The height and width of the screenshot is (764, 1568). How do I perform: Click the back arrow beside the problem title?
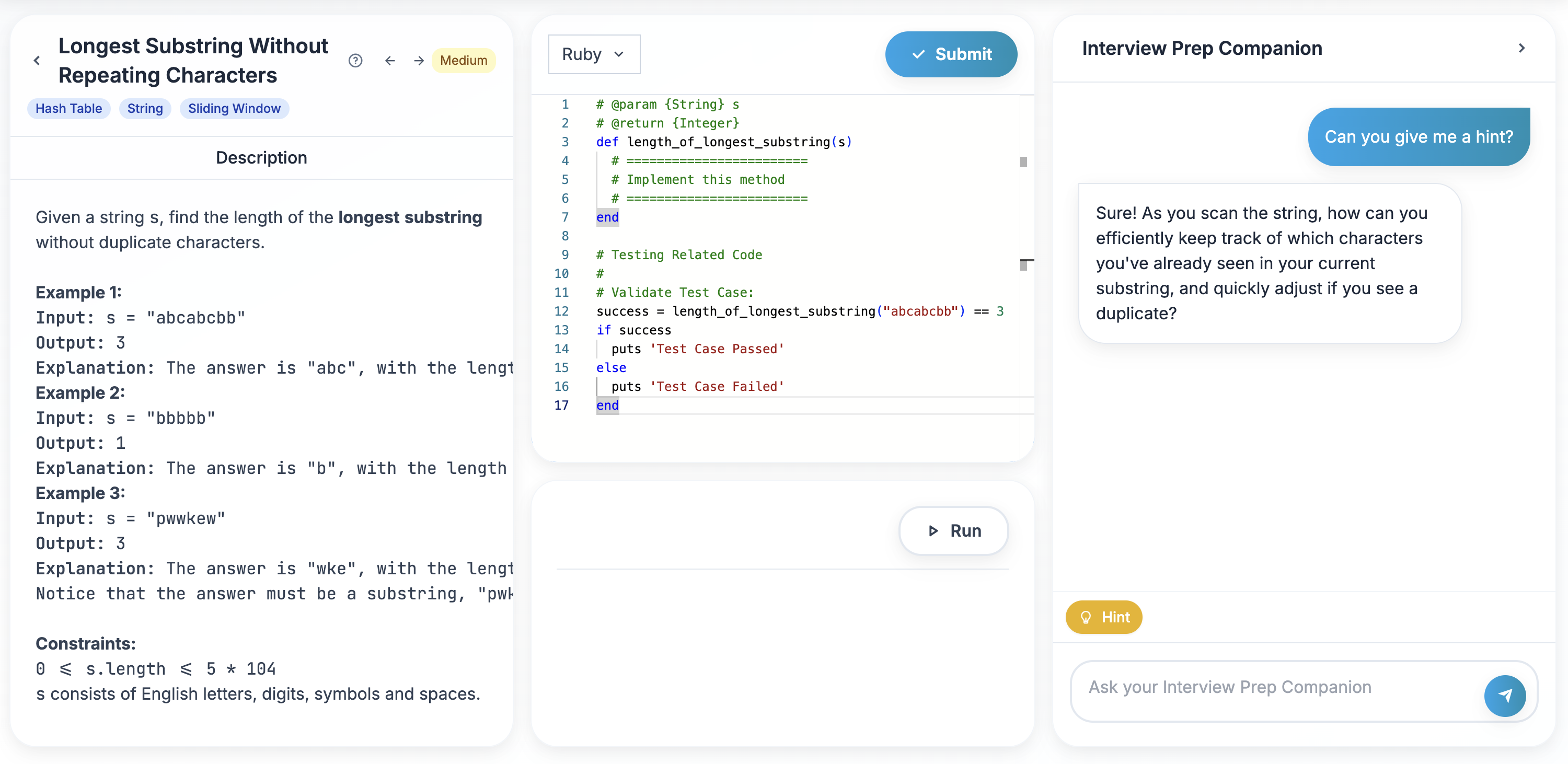point(37,60)
